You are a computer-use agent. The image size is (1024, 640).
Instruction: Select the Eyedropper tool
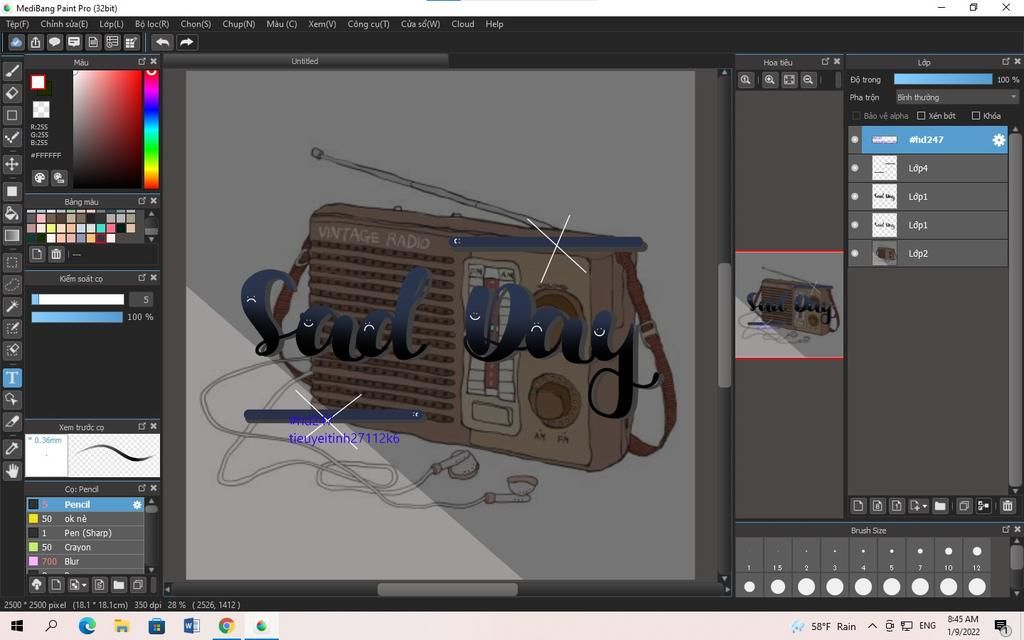(12, 448)
